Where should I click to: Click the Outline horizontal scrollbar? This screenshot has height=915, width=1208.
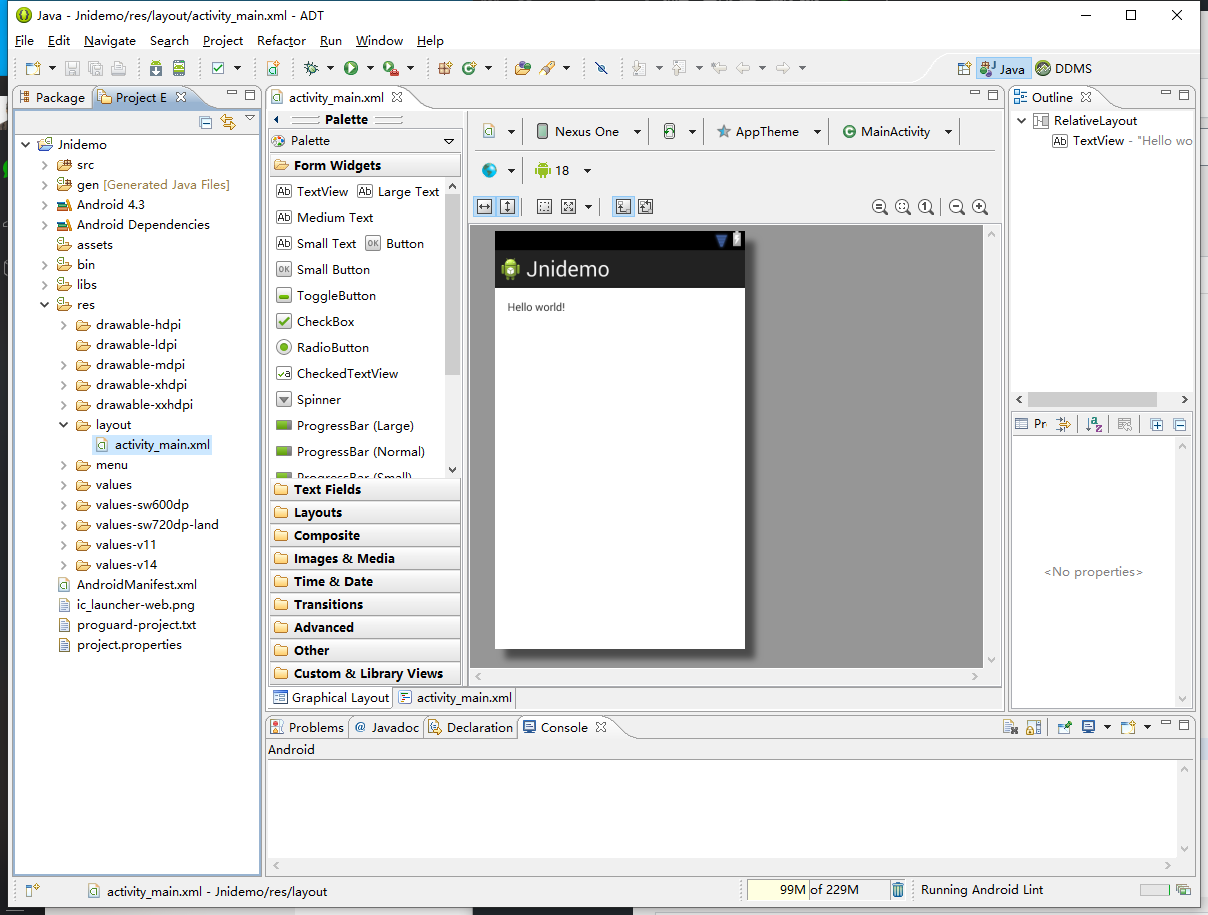point(1092,399)
